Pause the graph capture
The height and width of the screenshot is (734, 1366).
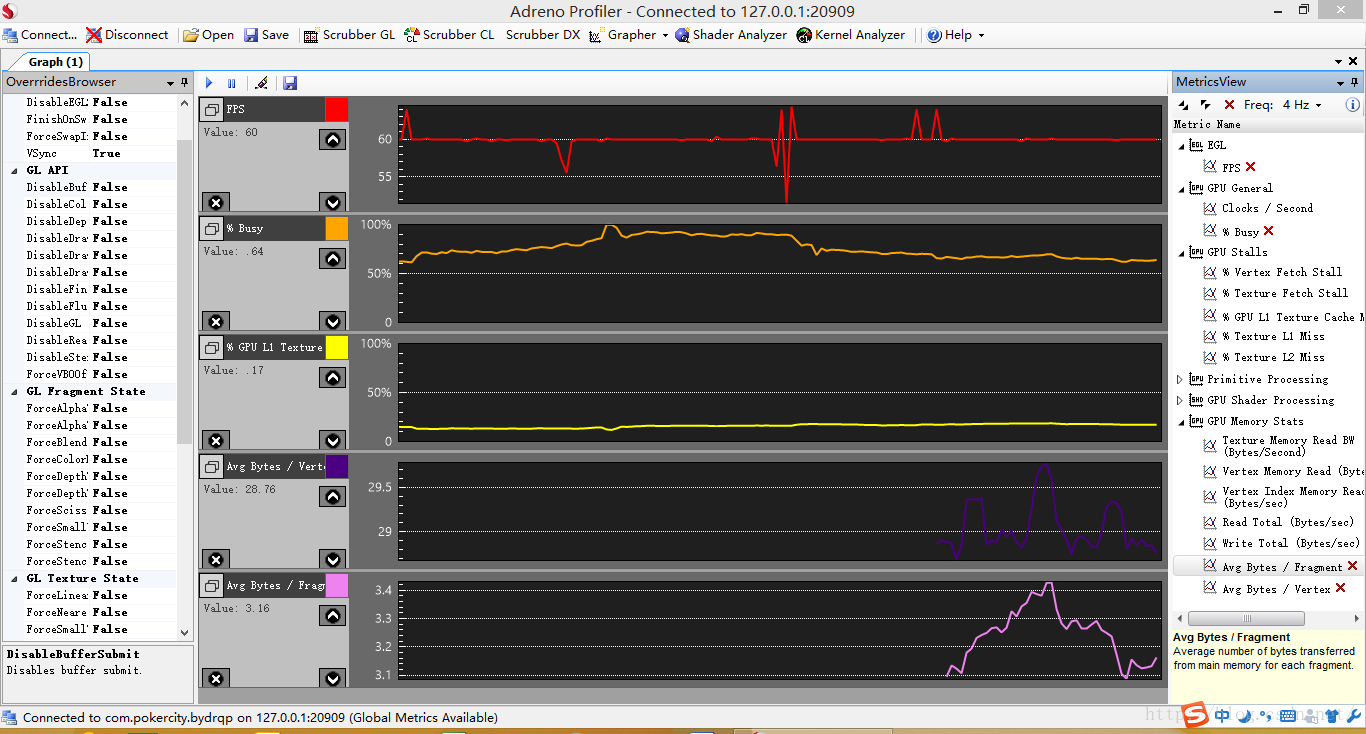pyautogui.click(x=232, y=83)
